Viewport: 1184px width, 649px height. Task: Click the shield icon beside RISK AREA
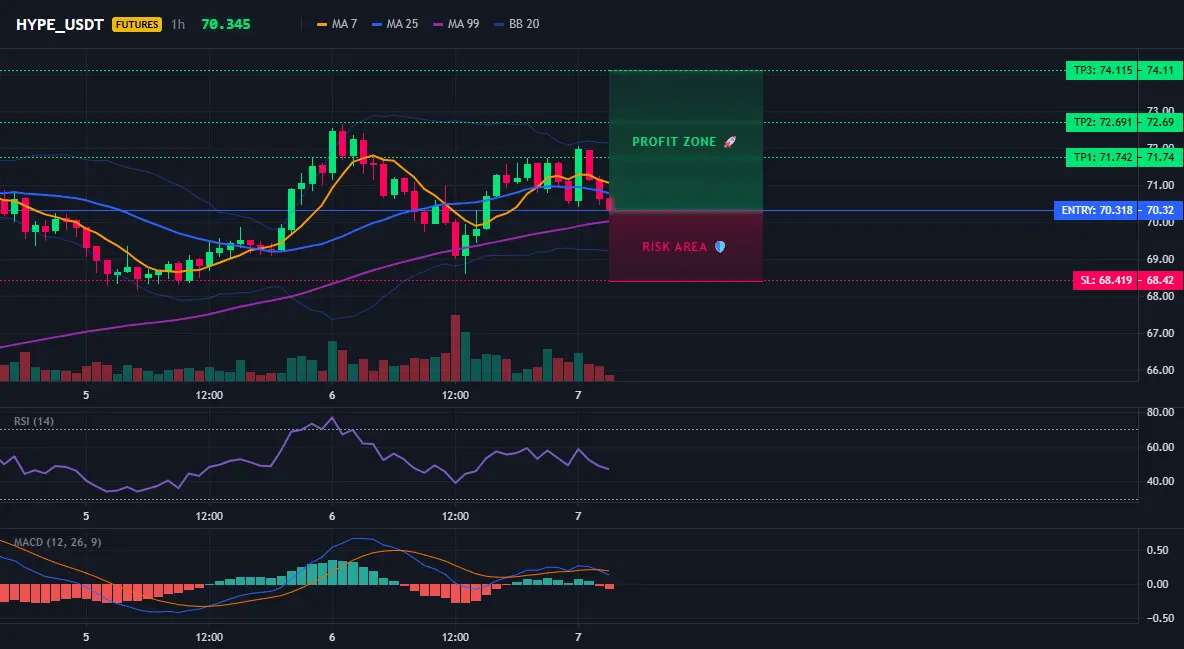click(x=720, y=246)
